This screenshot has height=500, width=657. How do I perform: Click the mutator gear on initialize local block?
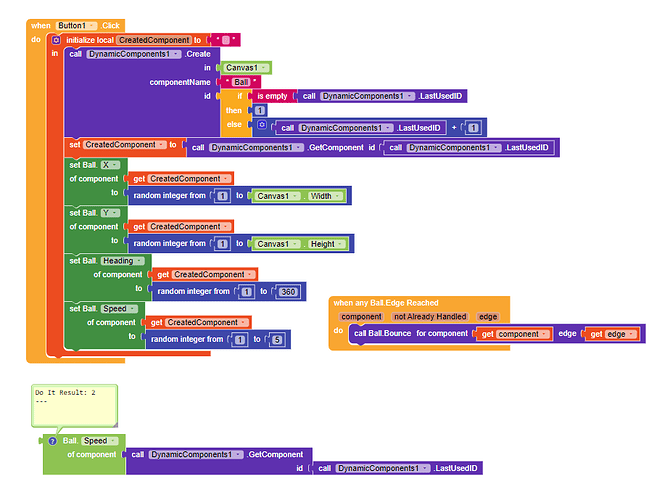pyautogui.click(x=56, y=40)
